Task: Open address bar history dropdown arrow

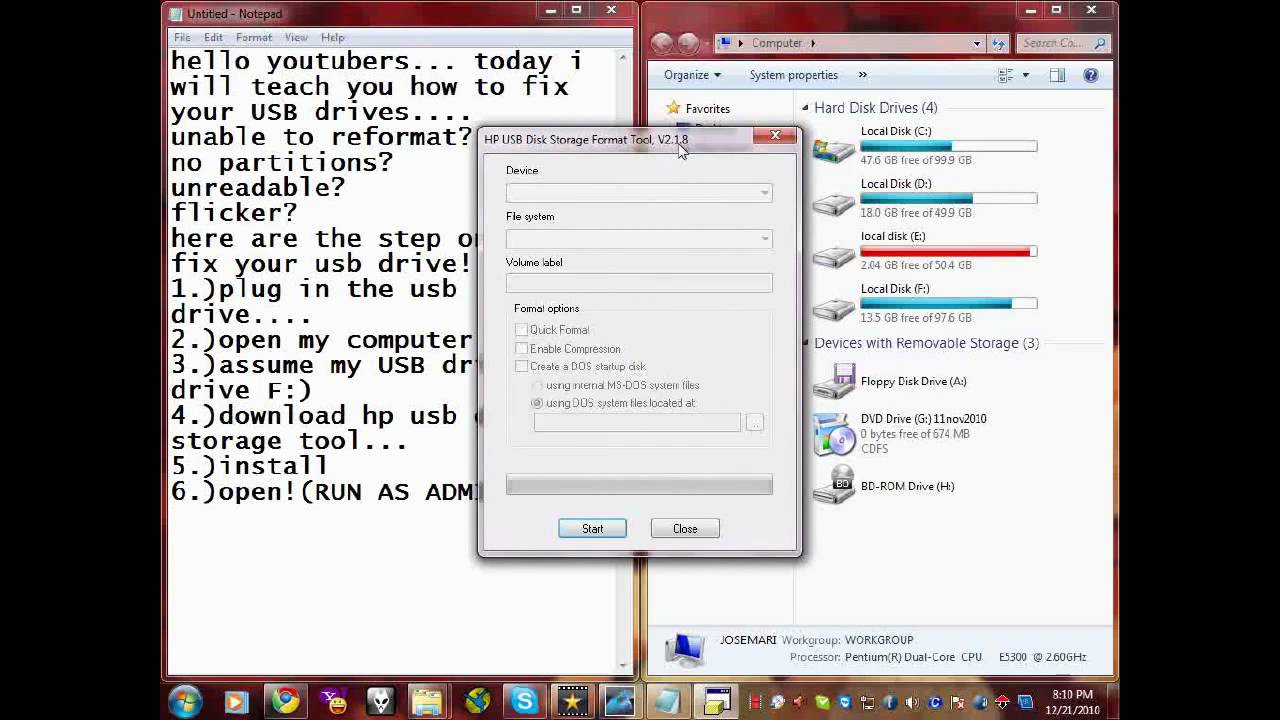Action: point(977,43)
